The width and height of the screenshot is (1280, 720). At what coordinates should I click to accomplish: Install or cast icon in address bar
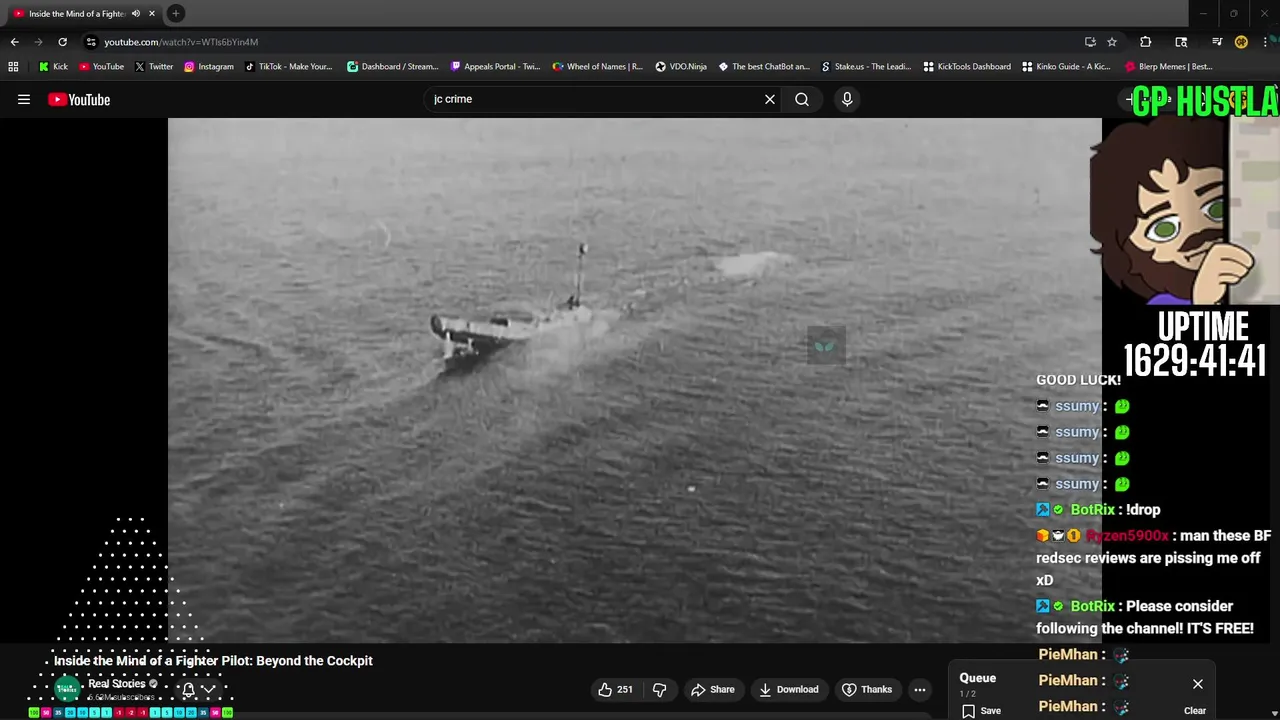pyautogui.click(x=1090, y=42)
